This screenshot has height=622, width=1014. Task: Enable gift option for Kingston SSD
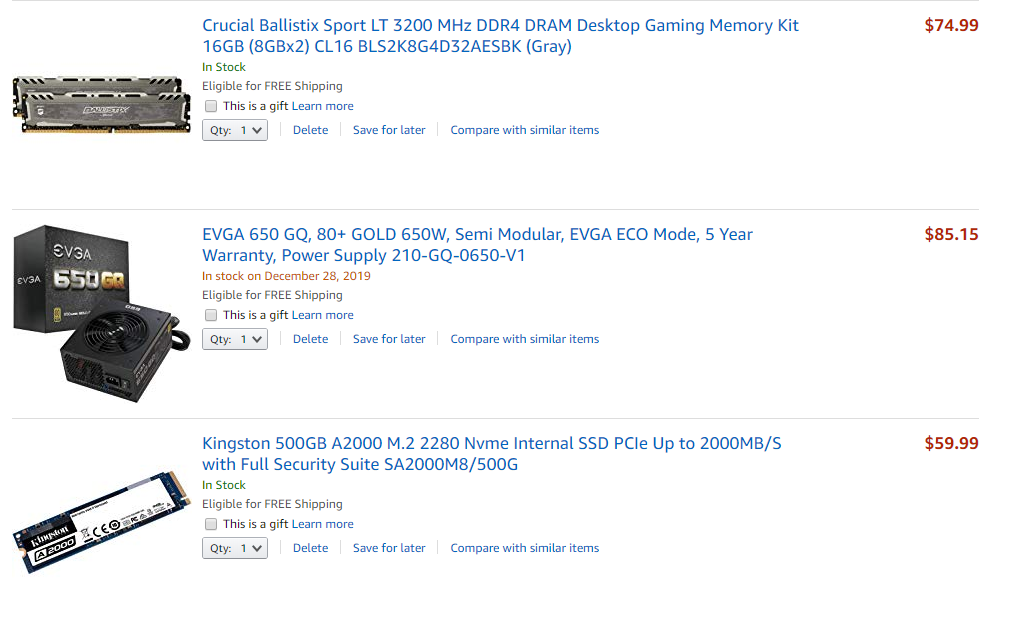211,524
